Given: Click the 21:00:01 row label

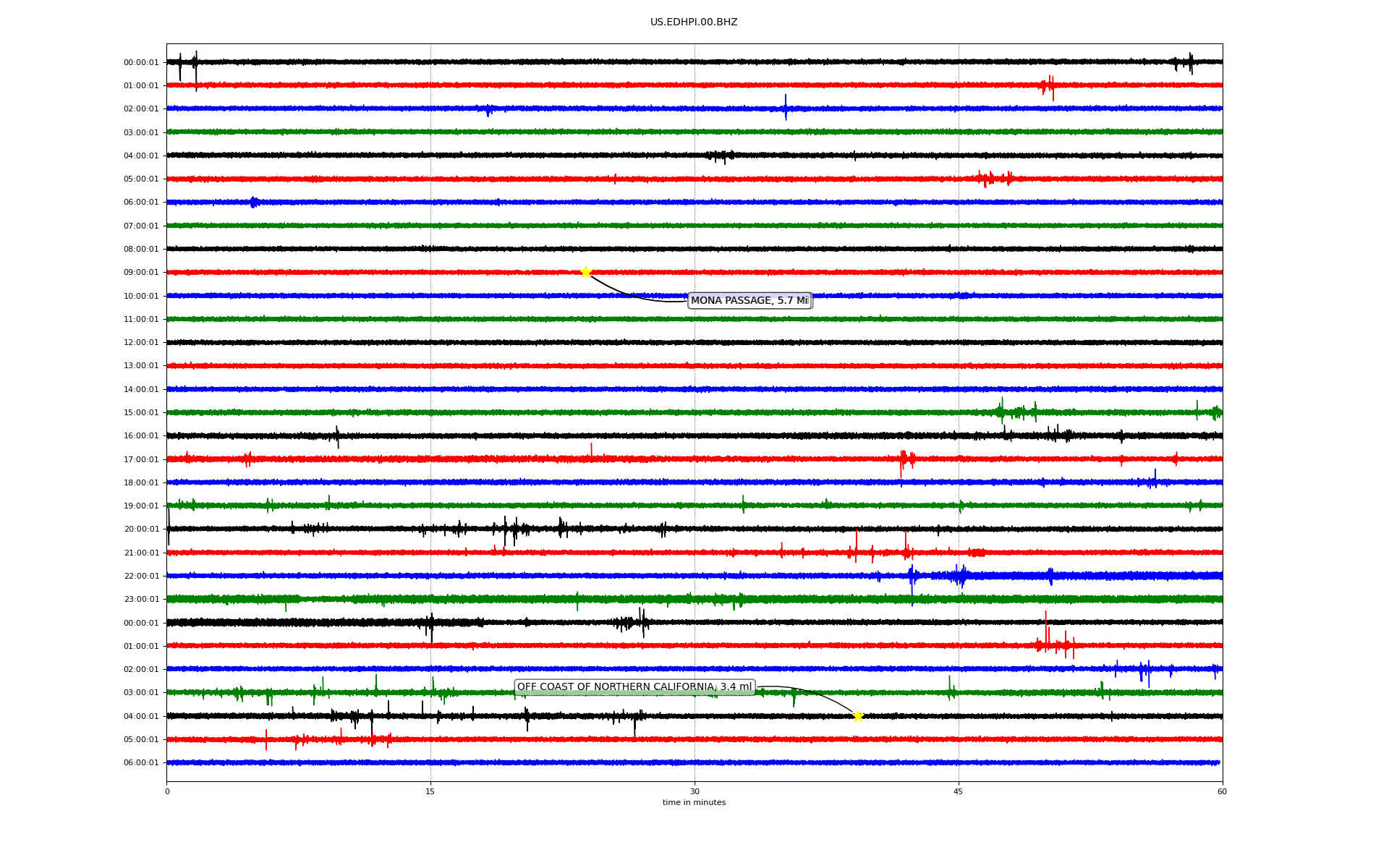Looking at the screenshot, I should [141, 553].
